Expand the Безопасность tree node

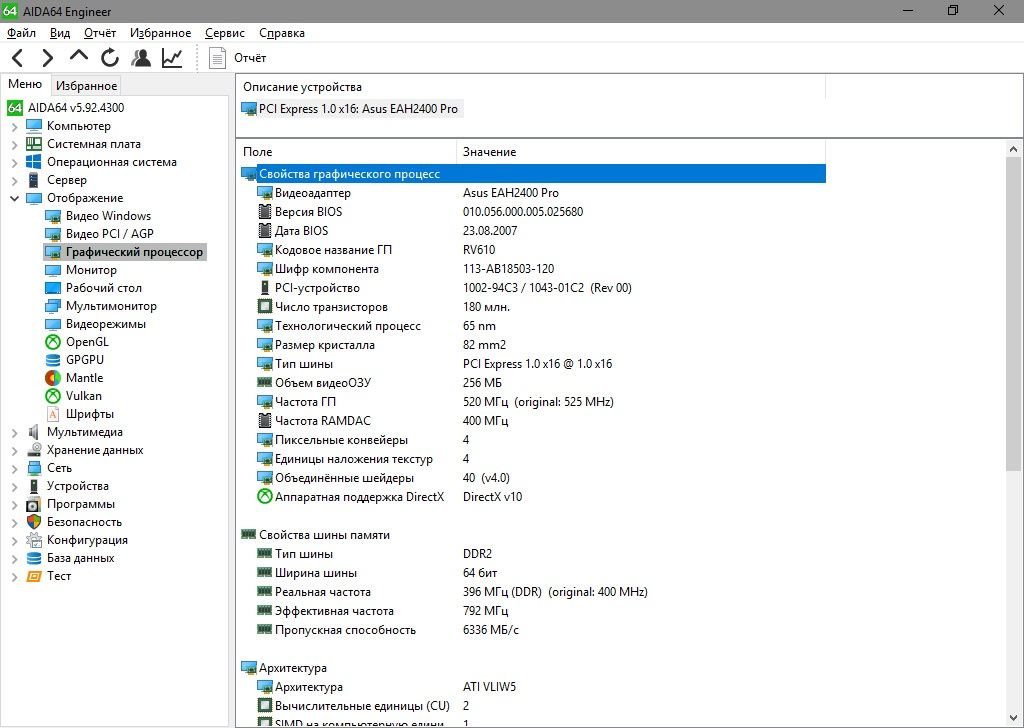click(x=14, y=522)
